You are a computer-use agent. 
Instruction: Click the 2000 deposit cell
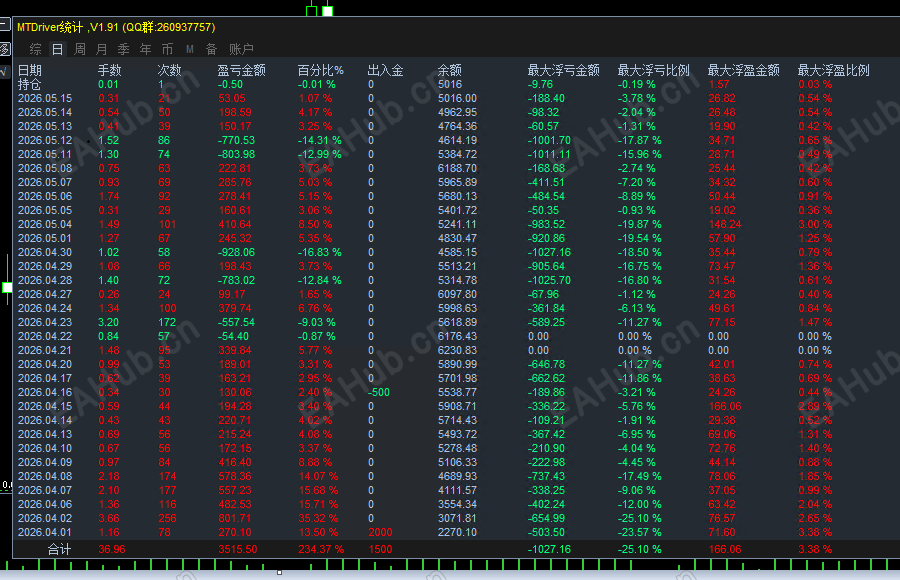pos(381,532)
